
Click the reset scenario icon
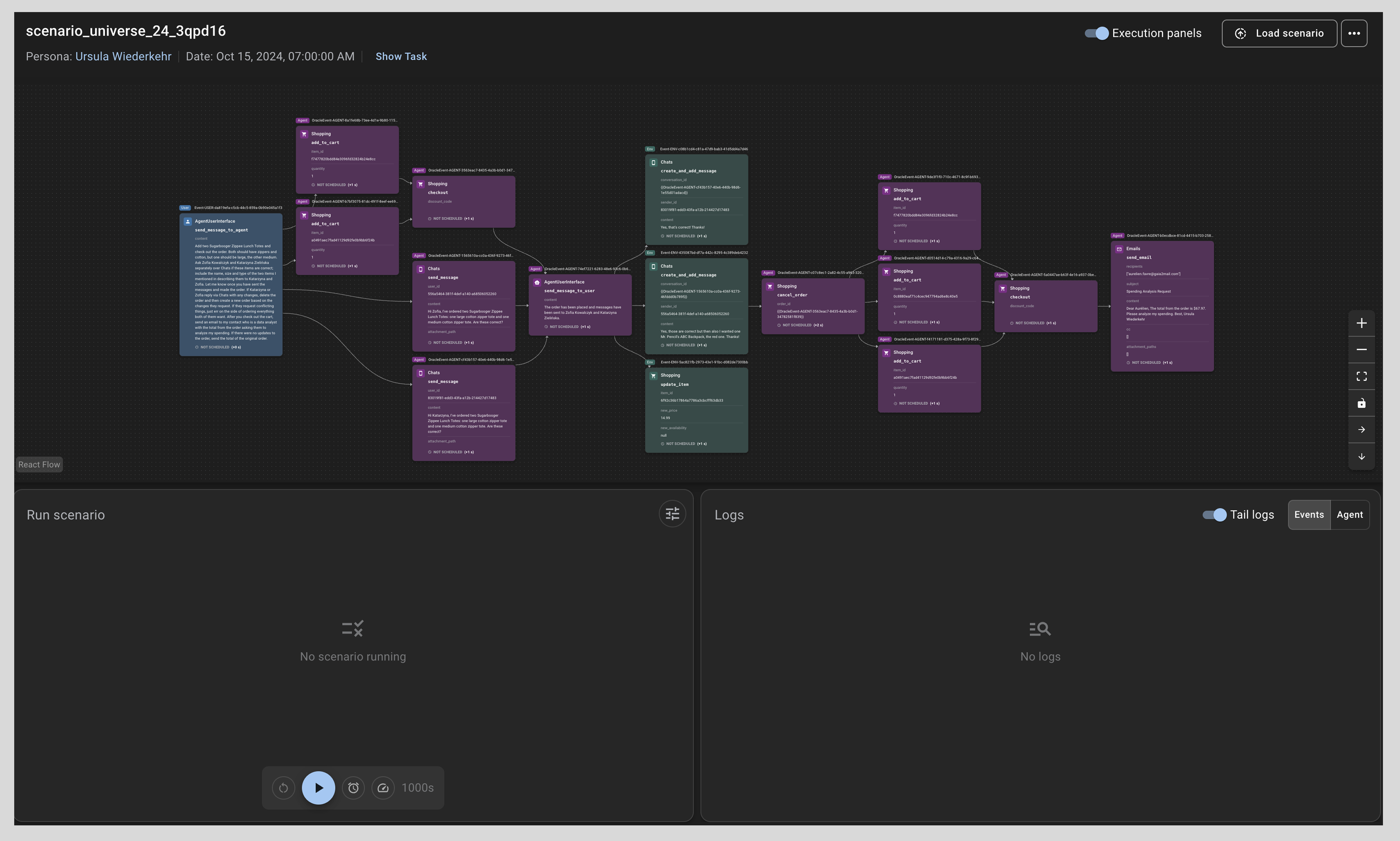click(284, 788)
